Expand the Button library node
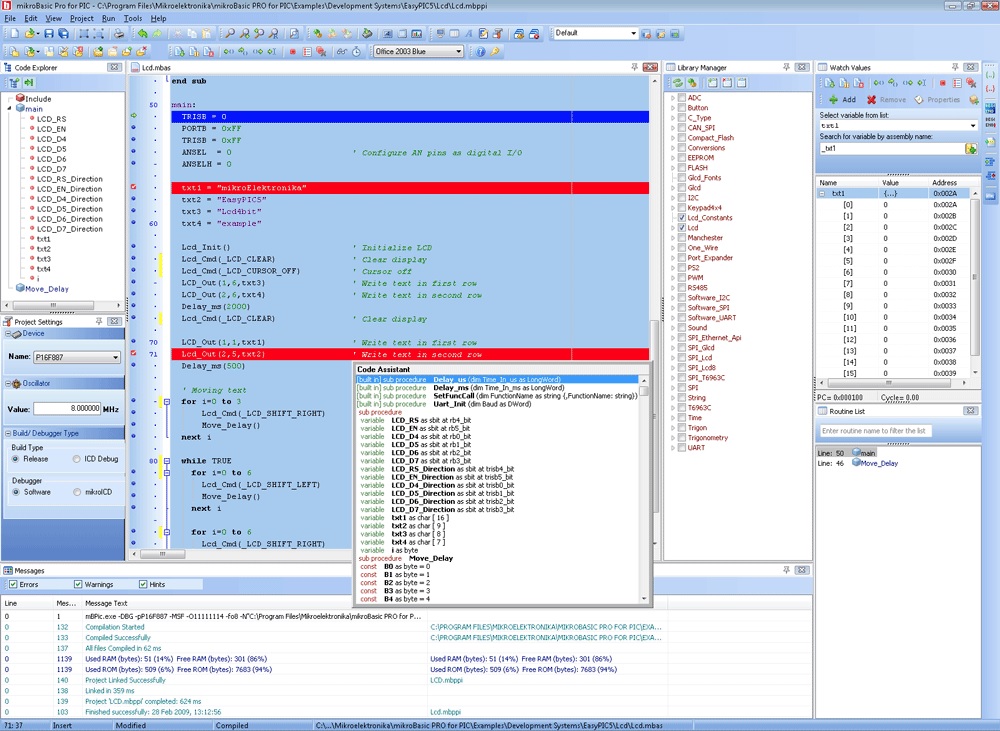1000x731 pixels. [673, 108]
